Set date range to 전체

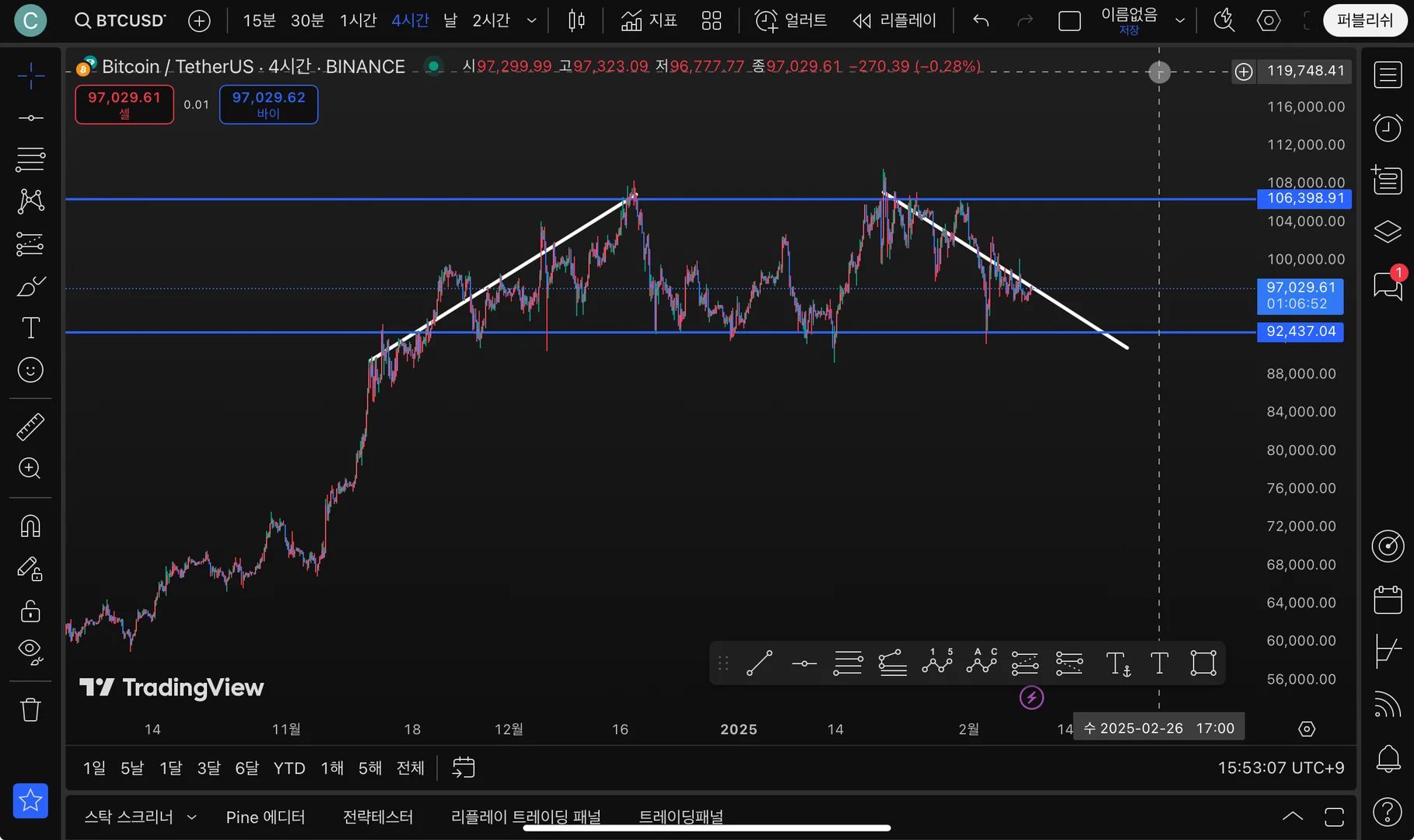411,768
